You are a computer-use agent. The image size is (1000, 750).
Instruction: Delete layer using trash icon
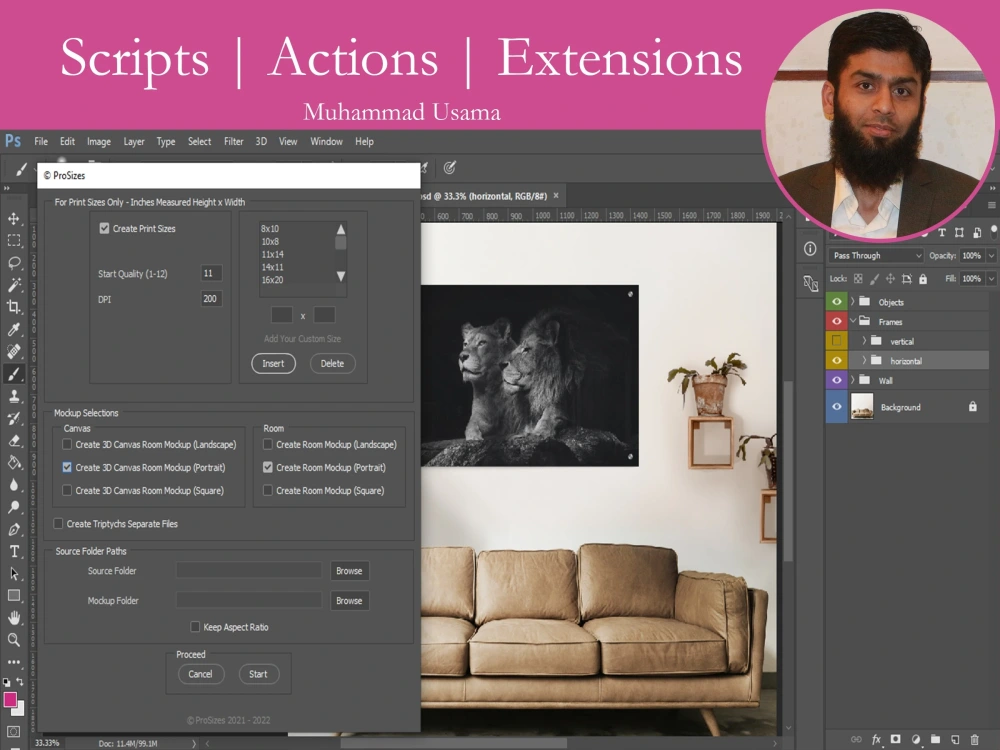pyautogui.click(x=975, y=739)
